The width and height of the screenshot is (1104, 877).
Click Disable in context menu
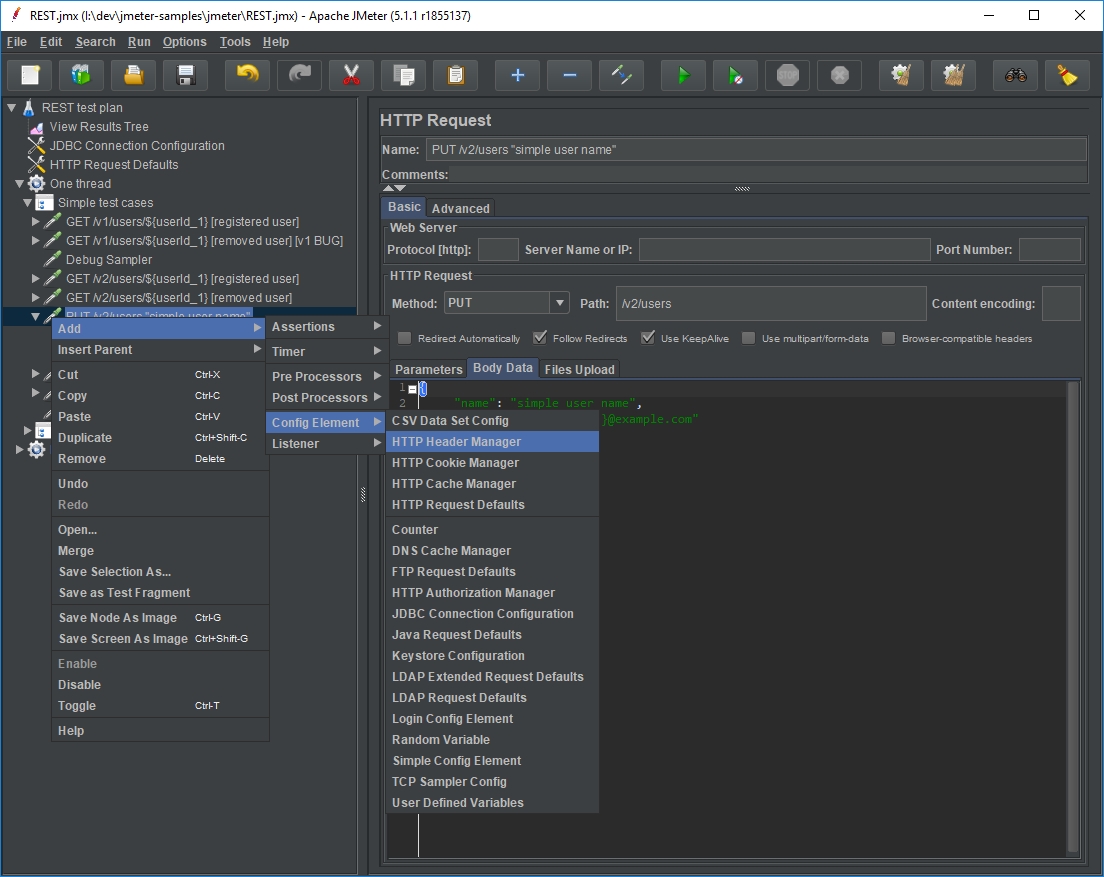pyautogui.click(x=160, y=685)
